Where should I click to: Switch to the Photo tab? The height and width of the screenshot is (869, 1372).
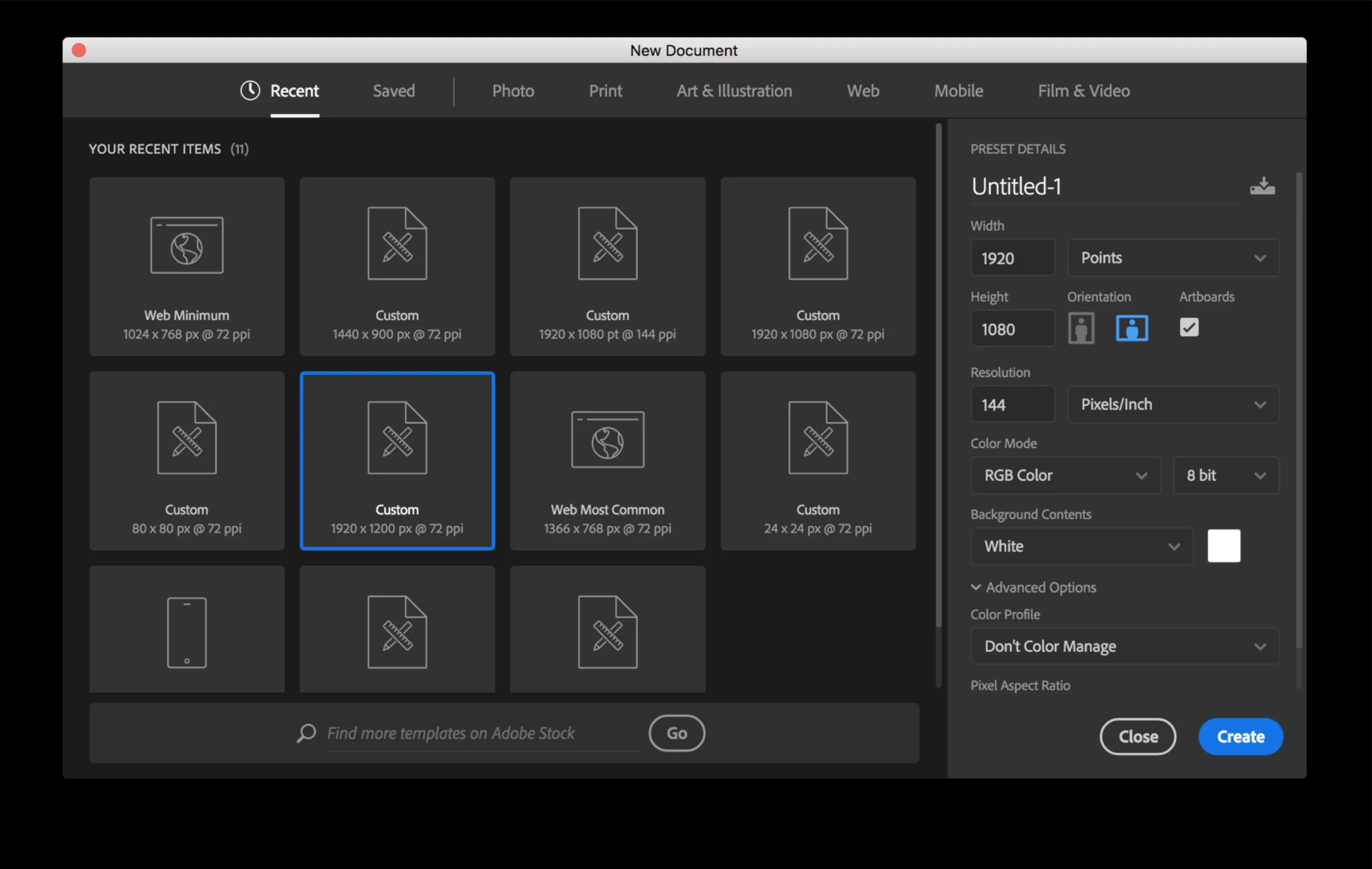(x=513, y=91)
